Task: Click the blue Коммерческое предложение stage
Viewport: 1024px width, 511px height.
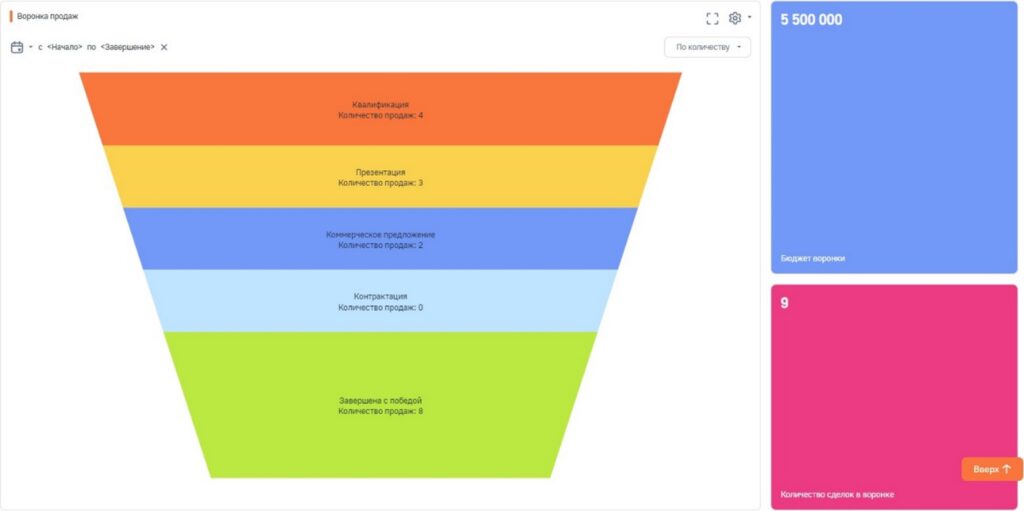Action: [380, 239]
